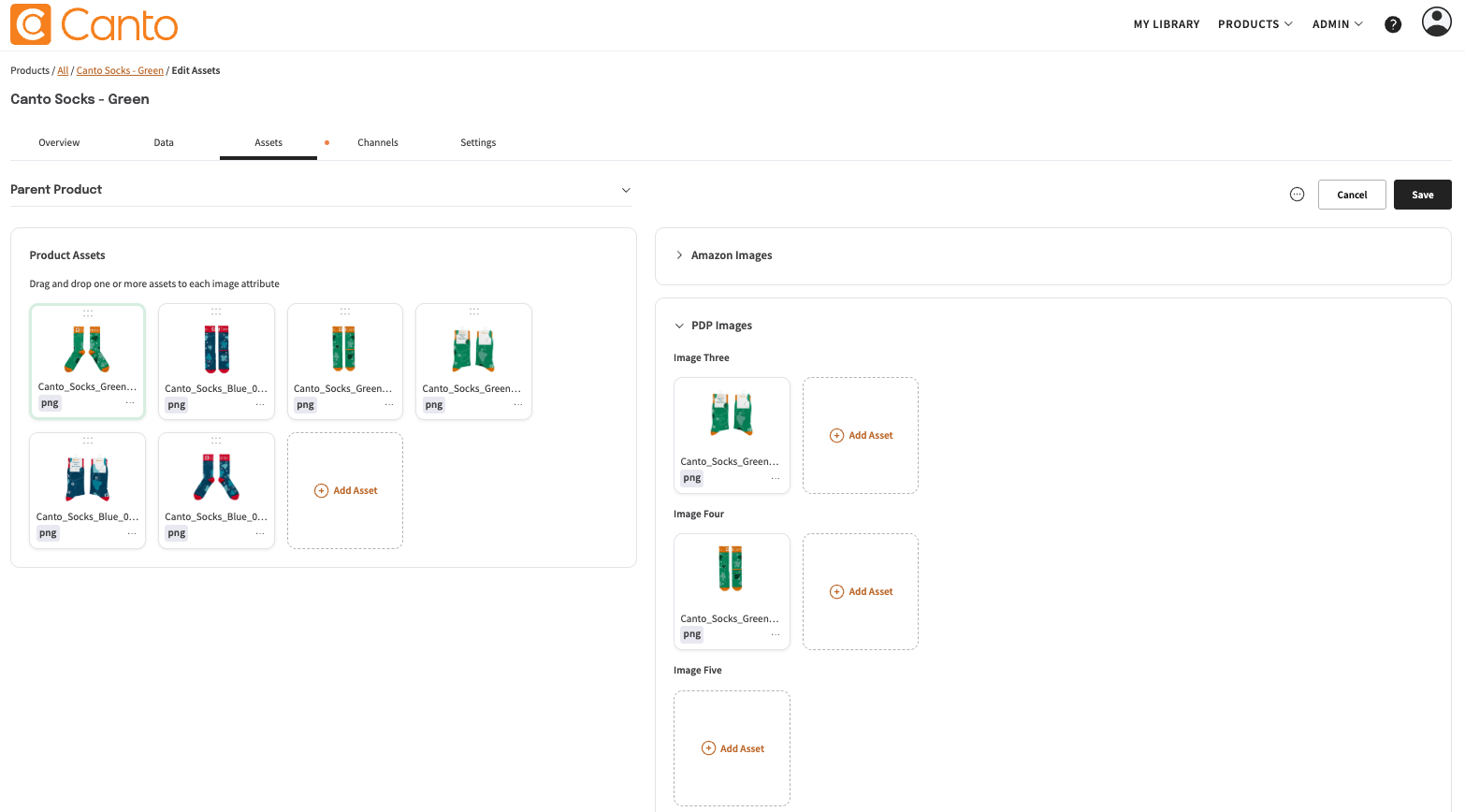1465x812 pixels.
Task: Open the help question mark icon
Action: (1393, 24)
